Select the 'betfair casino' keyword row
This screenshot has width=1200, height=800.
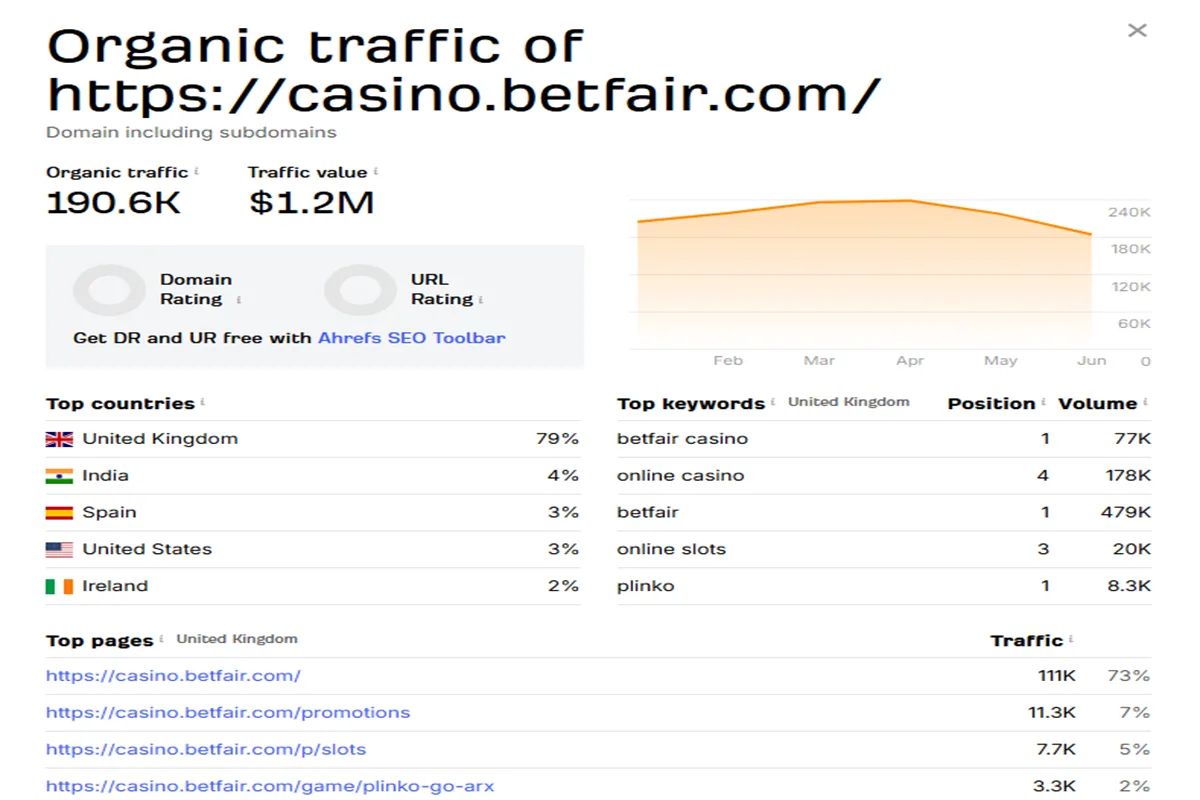[x=884, y=439]
